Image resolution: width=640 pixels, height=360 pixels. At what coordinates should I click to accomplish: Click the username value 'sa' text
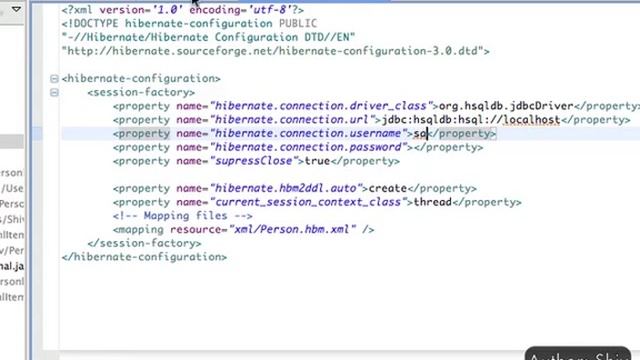coord(420,133)
